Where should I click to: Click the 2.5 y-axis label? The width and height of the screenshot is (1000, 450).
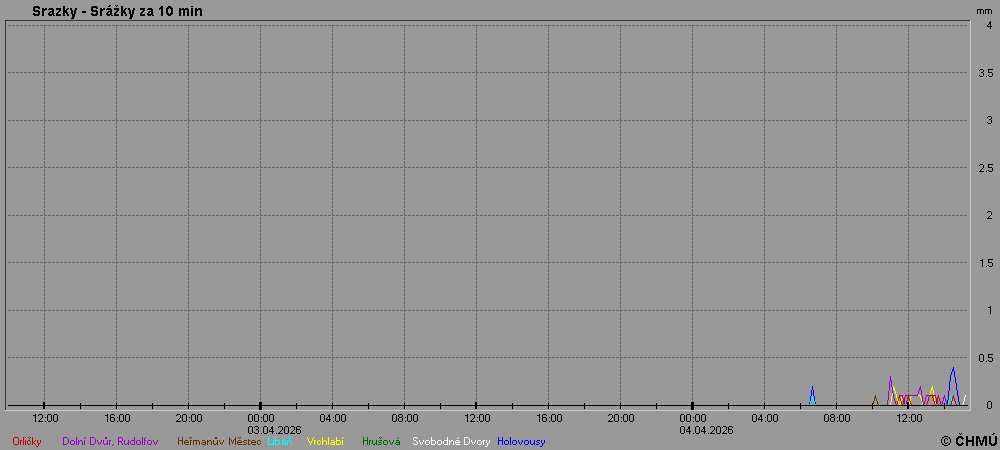click(x=985, y=167)
